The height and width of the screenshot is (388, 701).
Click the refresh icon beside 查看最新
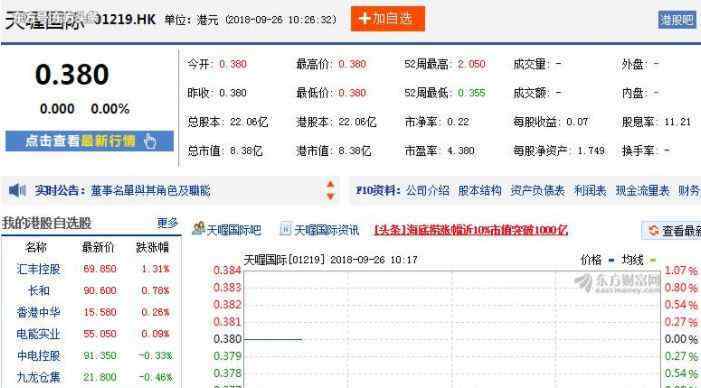[x=654, y=230]
